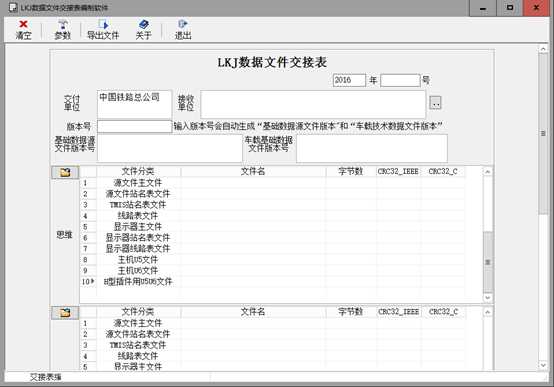Select upper table row 1 源文件主文件
This screenshot has width=554, height=387.
click(x=272, y=183)
